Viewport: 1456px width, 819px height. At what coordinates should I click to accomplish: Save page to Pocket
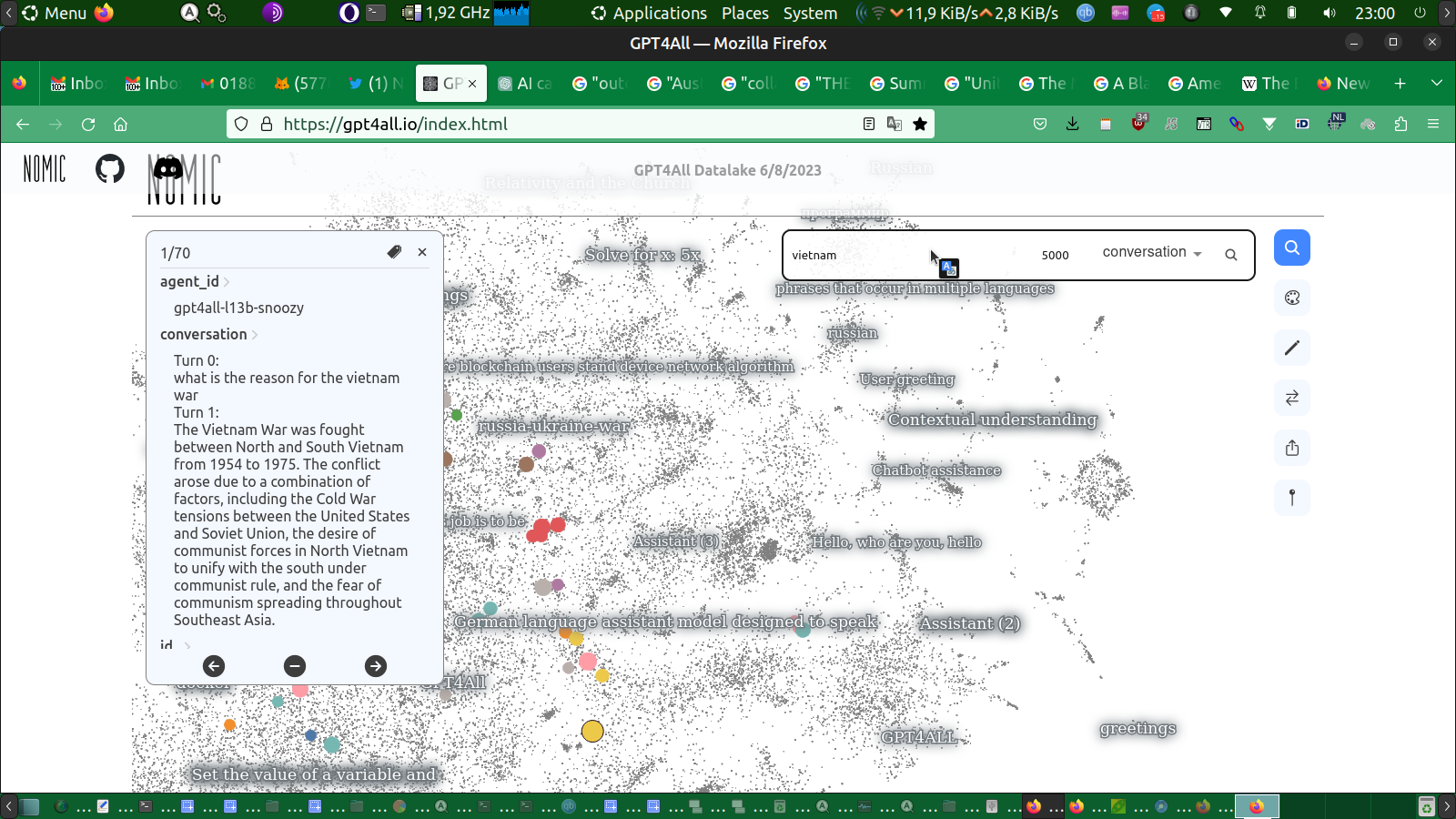click(x=1040, y=124)
